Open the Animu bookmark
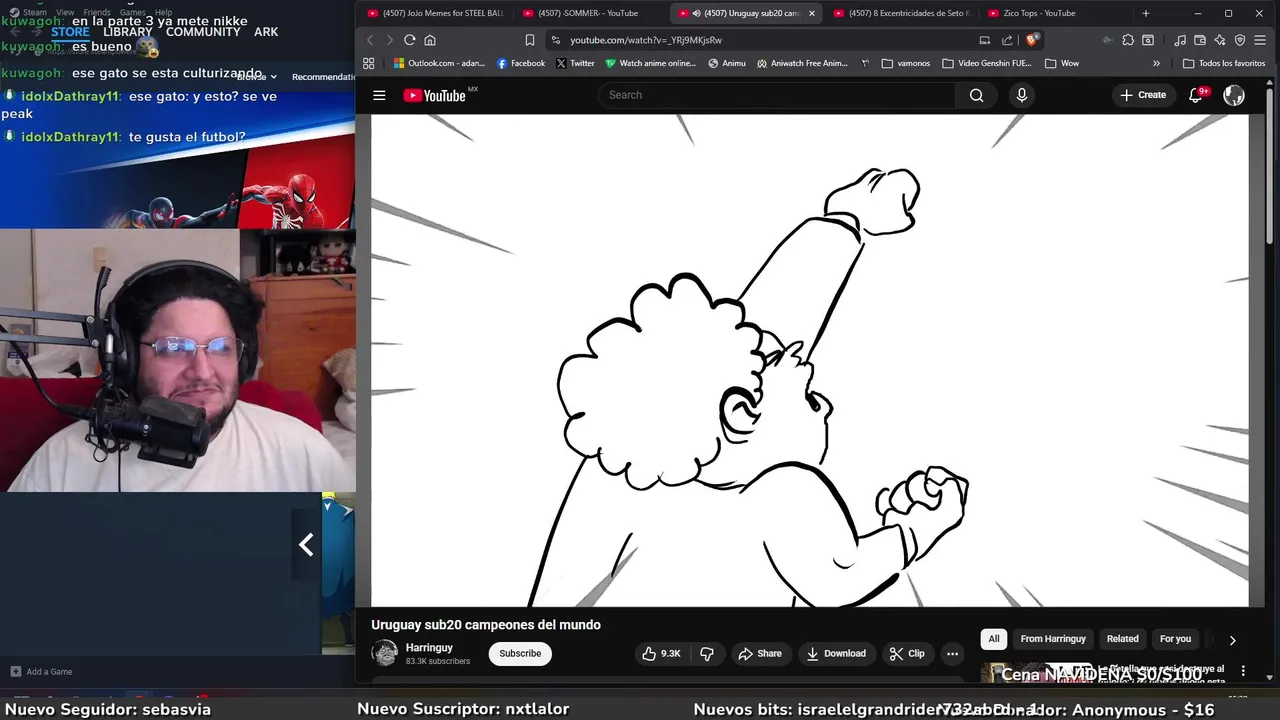This screenshot has height=720, width=1280. [x=727, y=63]
